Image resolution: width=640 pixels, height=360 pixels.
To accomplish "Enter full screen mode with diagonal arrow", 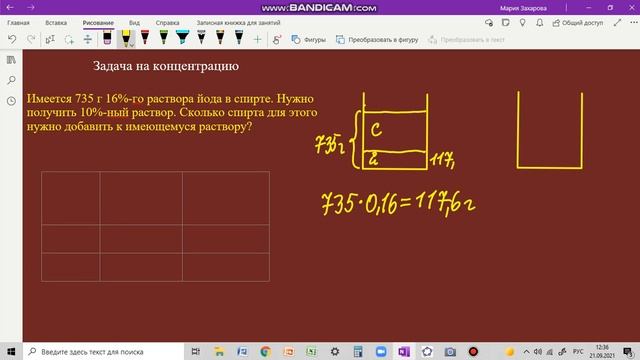I will [x=617, y=23].
